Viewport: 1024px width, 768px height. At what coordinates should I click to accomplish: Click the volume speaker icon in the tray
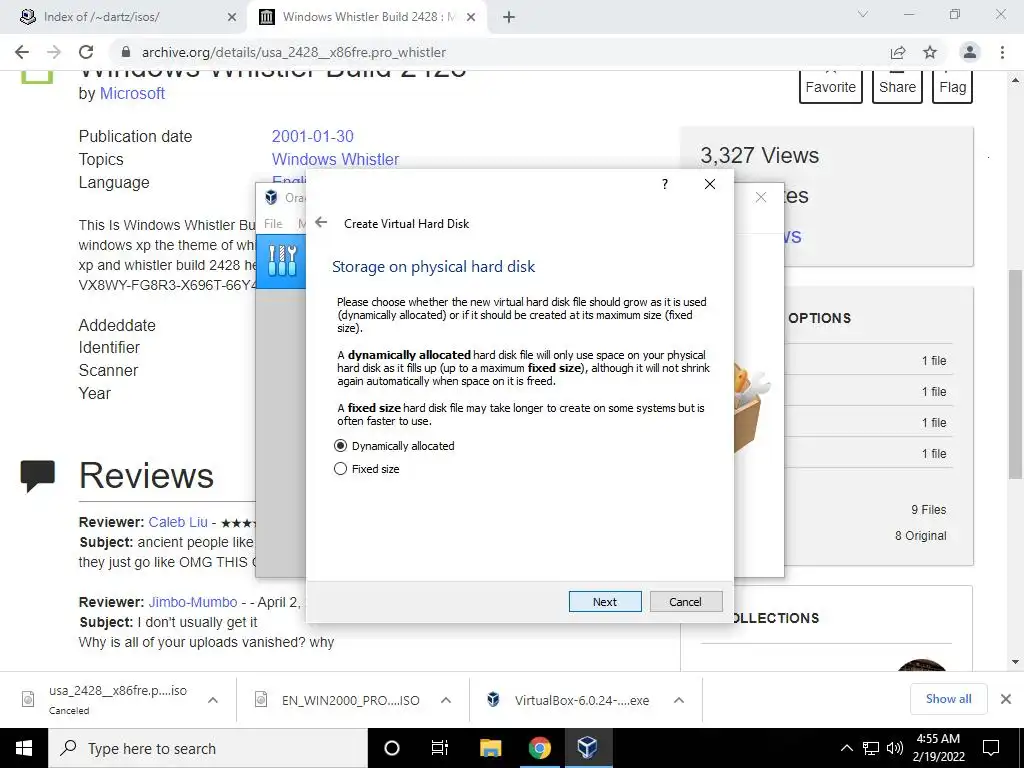pos(895,748)
